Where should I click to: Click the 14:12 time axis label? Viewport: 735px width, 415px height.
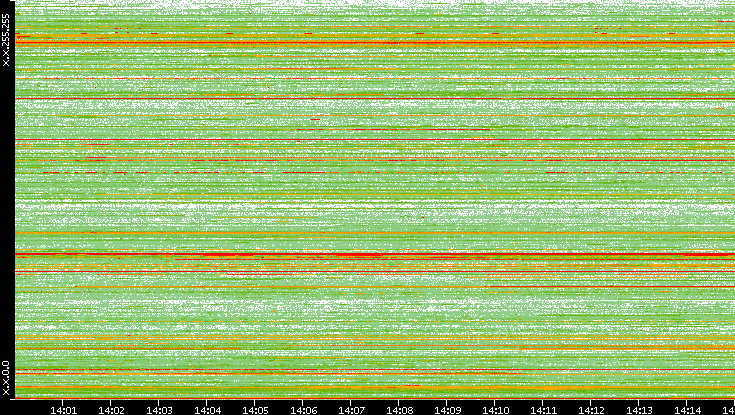591,410
